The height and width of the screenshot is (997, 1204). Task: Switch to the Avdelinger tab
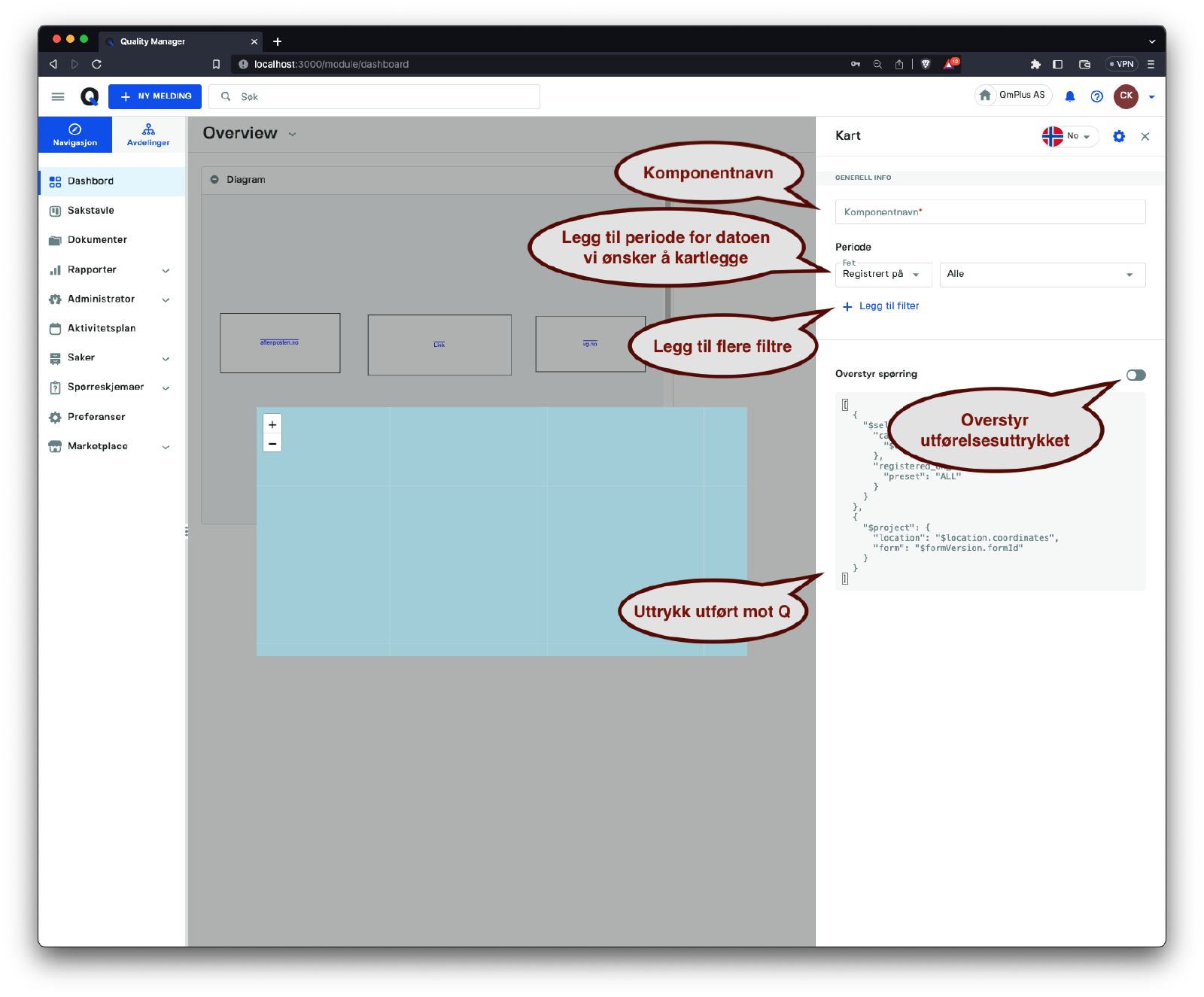[148, 135]
